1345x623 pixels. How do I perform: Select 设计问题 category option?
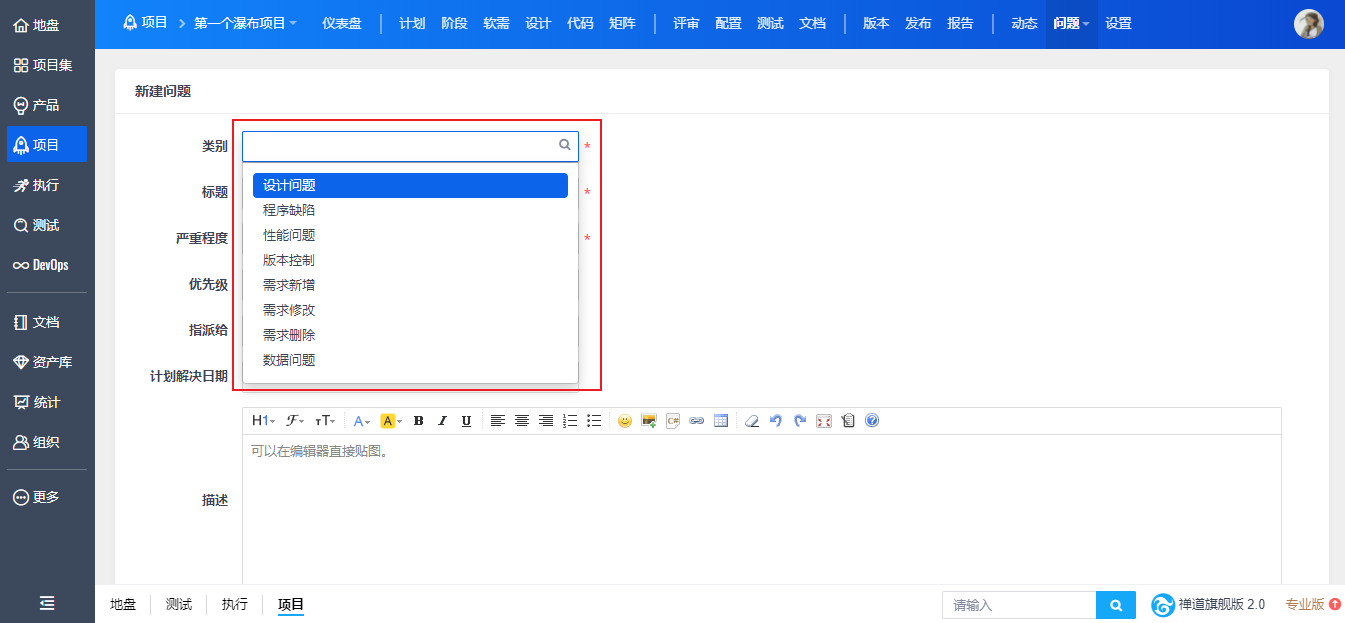pos(410,185)
